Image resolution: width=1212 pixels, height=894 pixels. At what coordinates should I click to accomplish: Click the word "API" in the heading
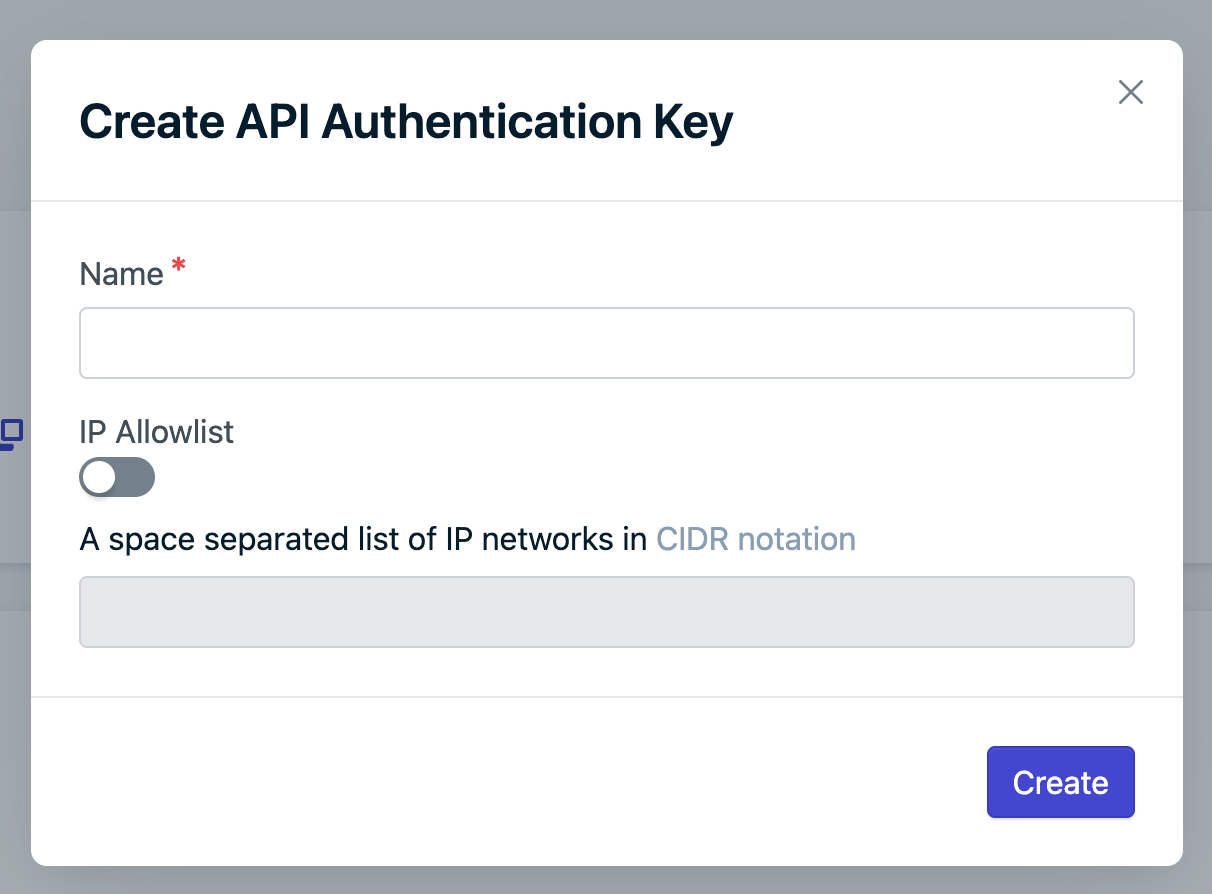click(273, 122)
